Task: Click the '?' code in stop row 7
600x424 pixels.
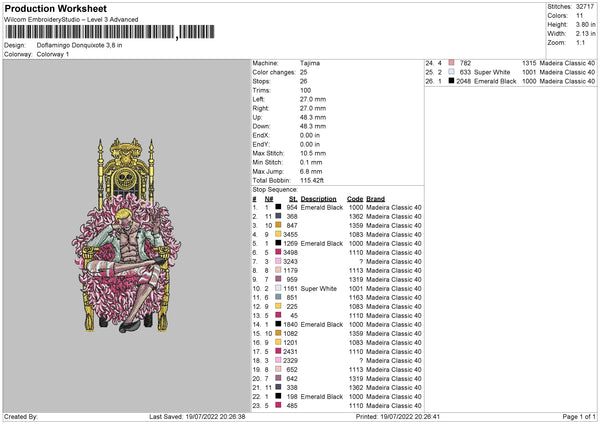Action: tap(361, 261)
